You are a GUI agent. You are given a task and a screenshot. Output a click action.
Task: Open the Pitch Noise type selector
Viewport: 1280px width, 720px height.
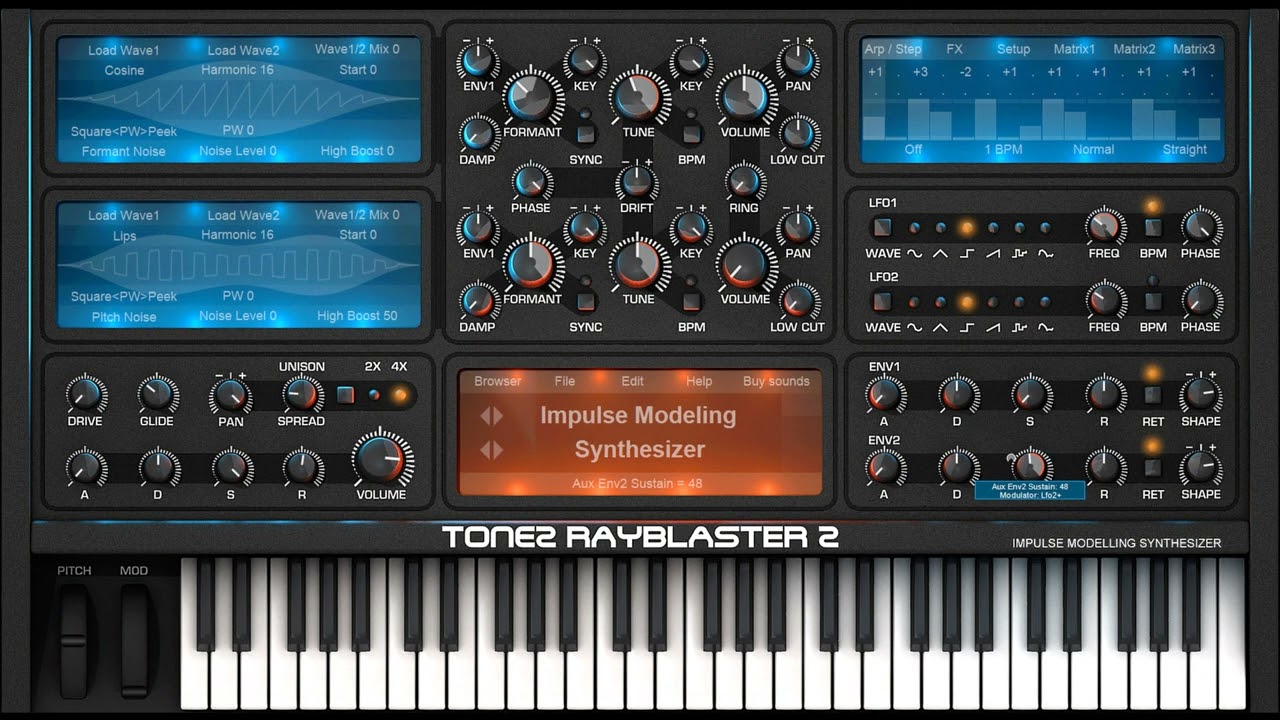click(124, 317)
